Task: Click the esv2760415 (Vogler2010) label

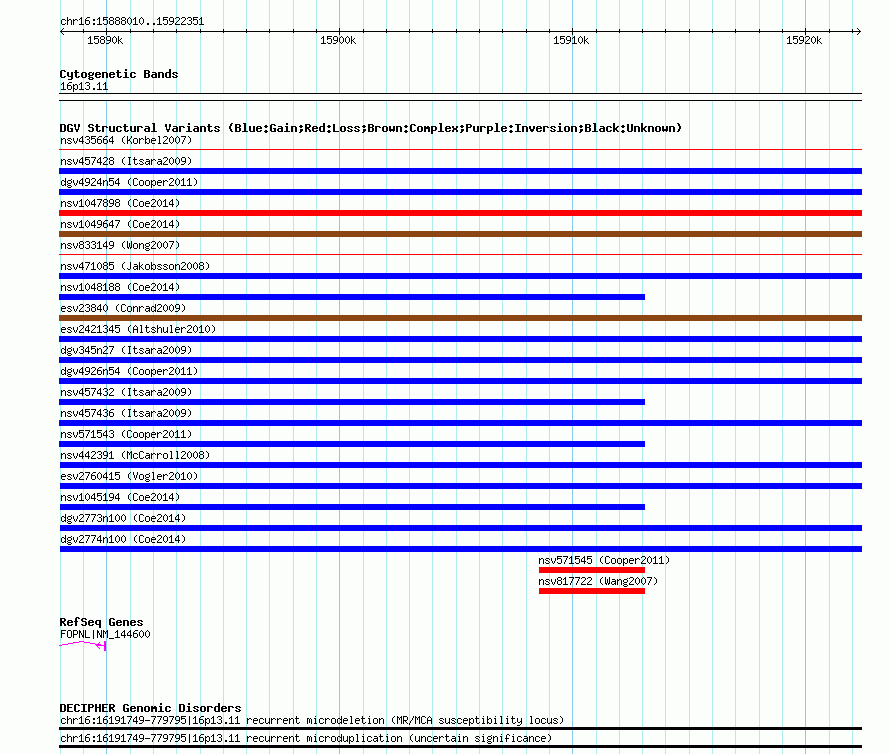Action: tap(129, 476)
